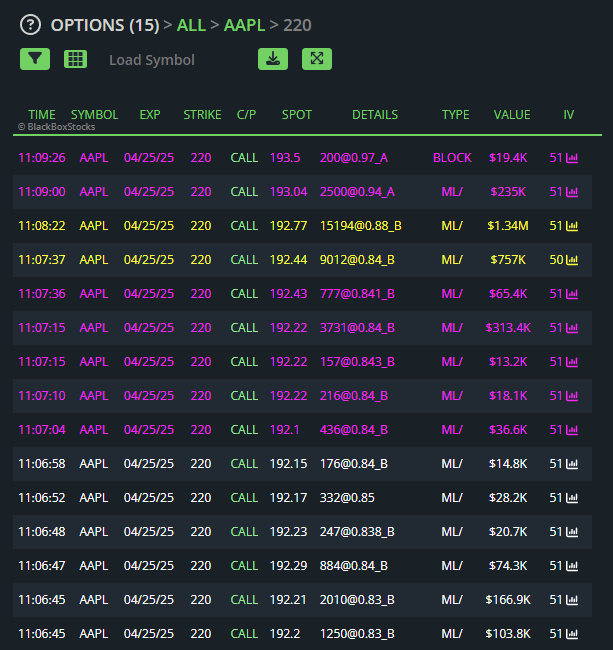Open IV chart icon for $166.9K row
Viewport: 613px width, 650px height.
[x=572, y=600]
